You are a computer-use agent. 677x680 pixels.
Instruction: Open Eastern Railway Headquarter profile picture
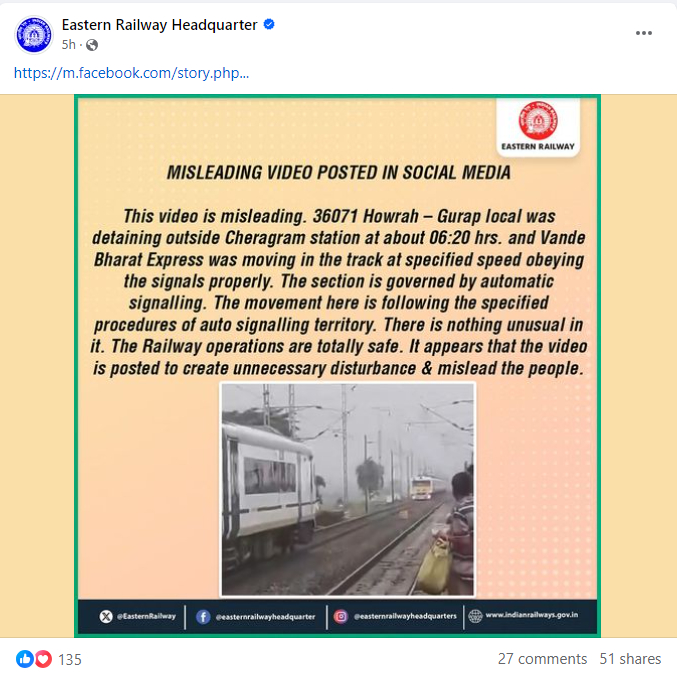coord(34,34)
